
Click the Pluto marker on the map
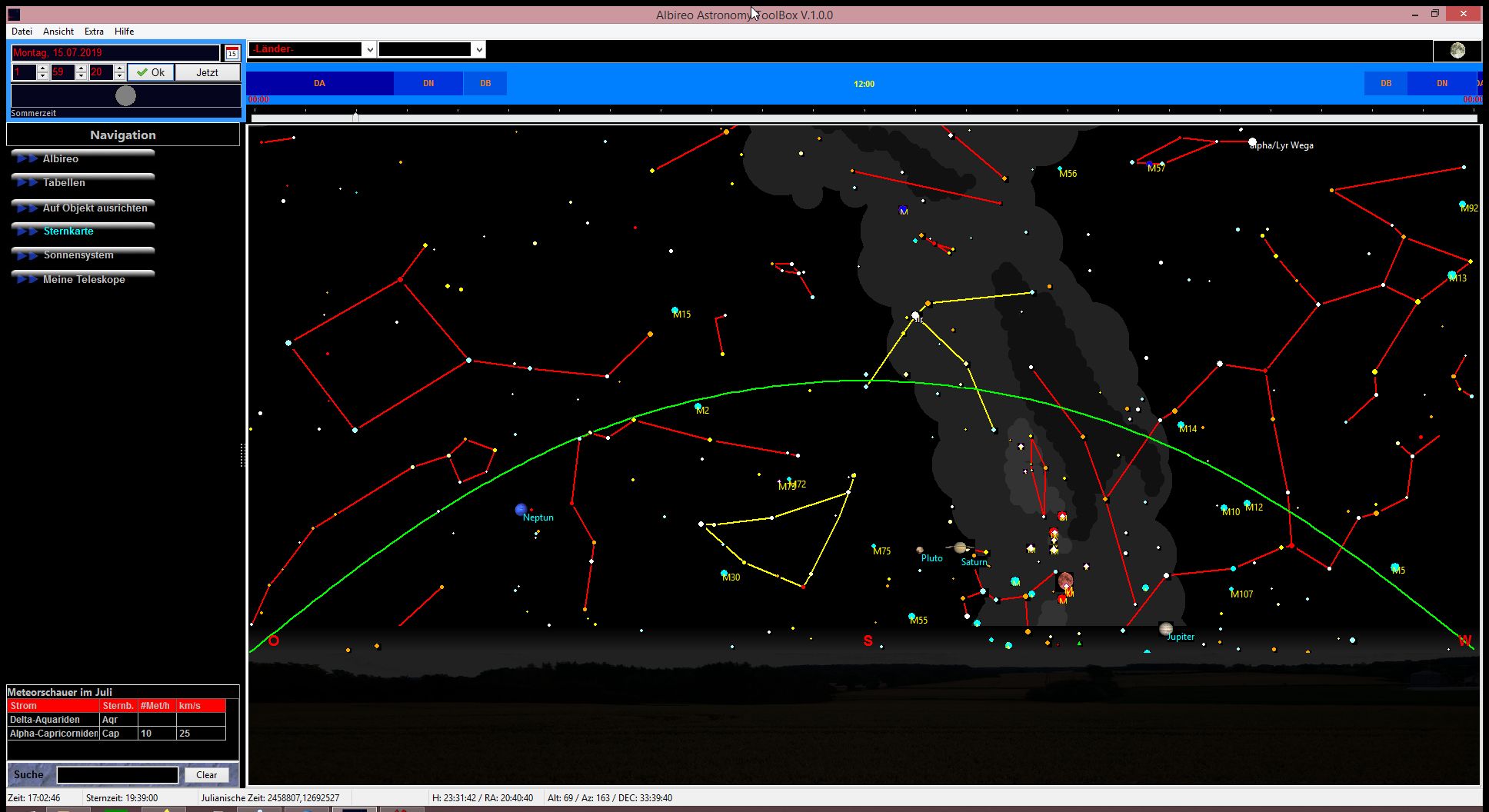point(920,550)
